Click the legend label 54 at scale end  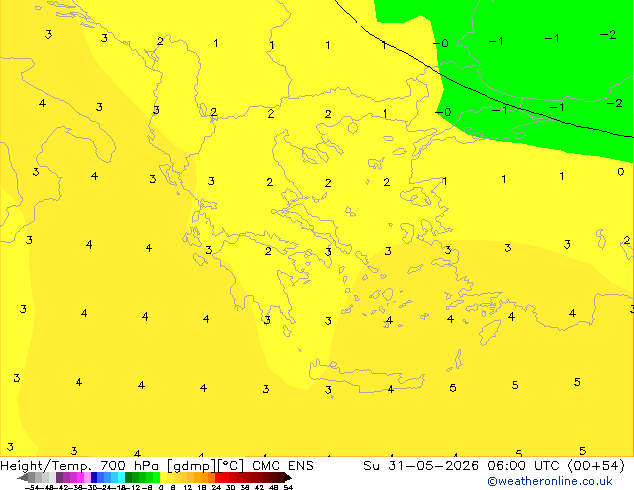[288, 487]
